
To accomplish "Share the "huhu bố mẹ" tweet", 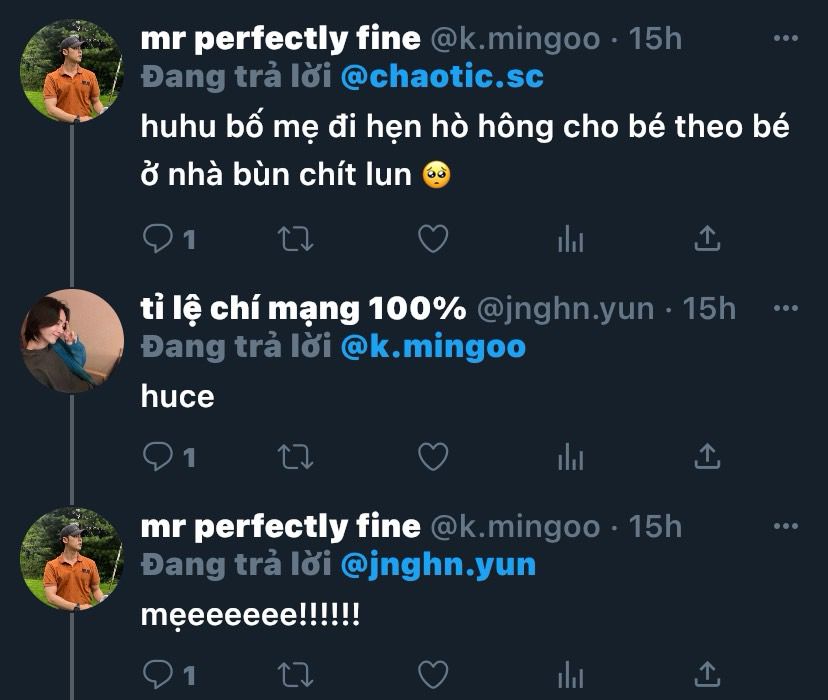I will pyautogui.click(x=707, y=238).
